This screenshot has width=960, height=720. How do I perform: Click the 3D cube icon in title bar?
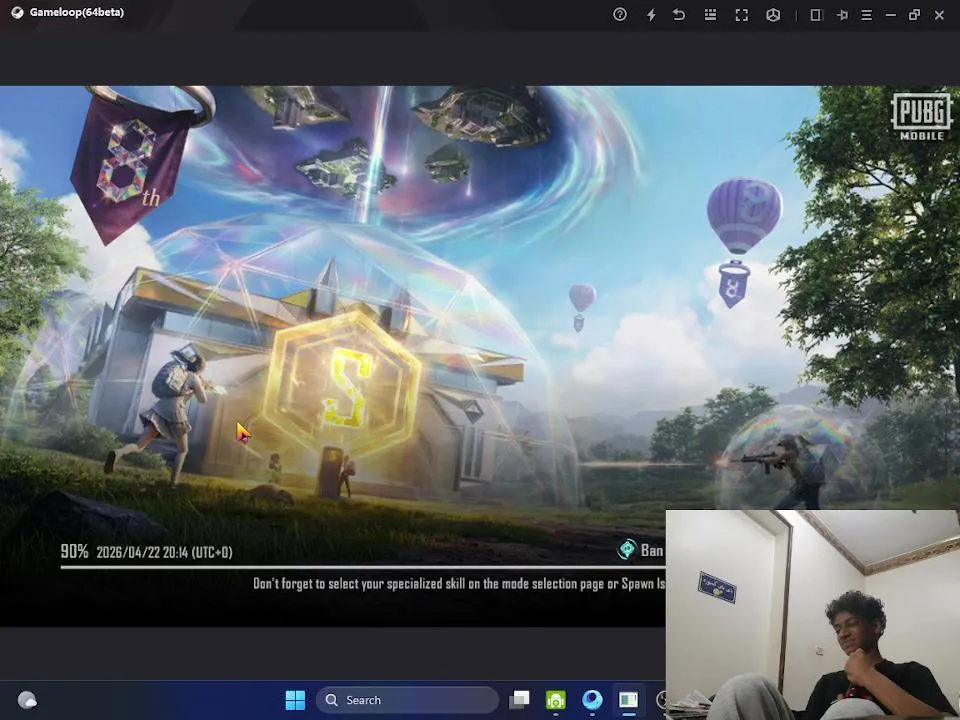[x=773, y=15]
